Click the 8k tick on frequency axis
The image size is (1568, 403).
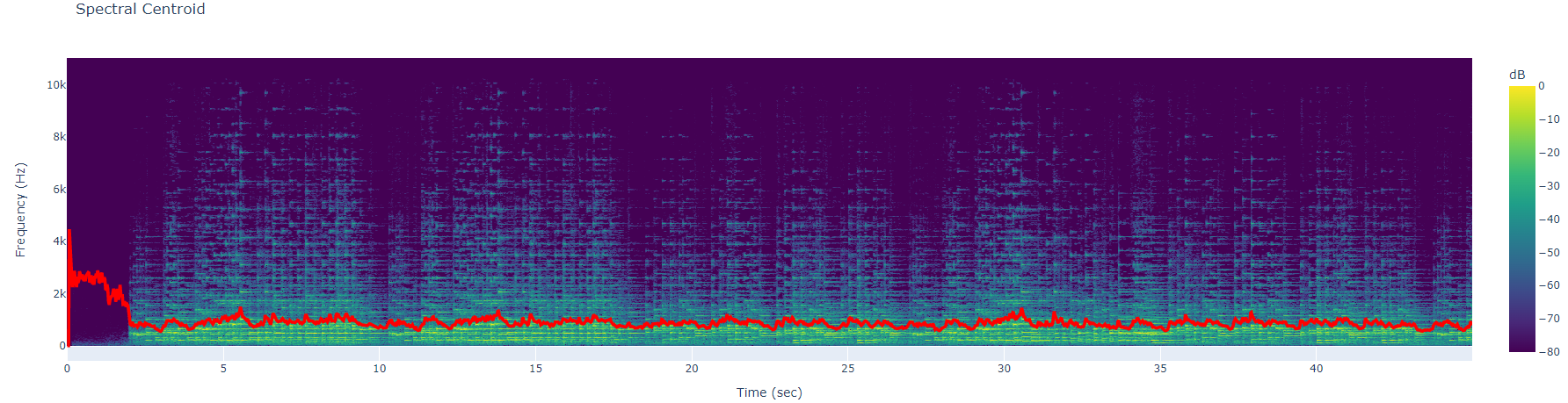click(x=59, y=137)
